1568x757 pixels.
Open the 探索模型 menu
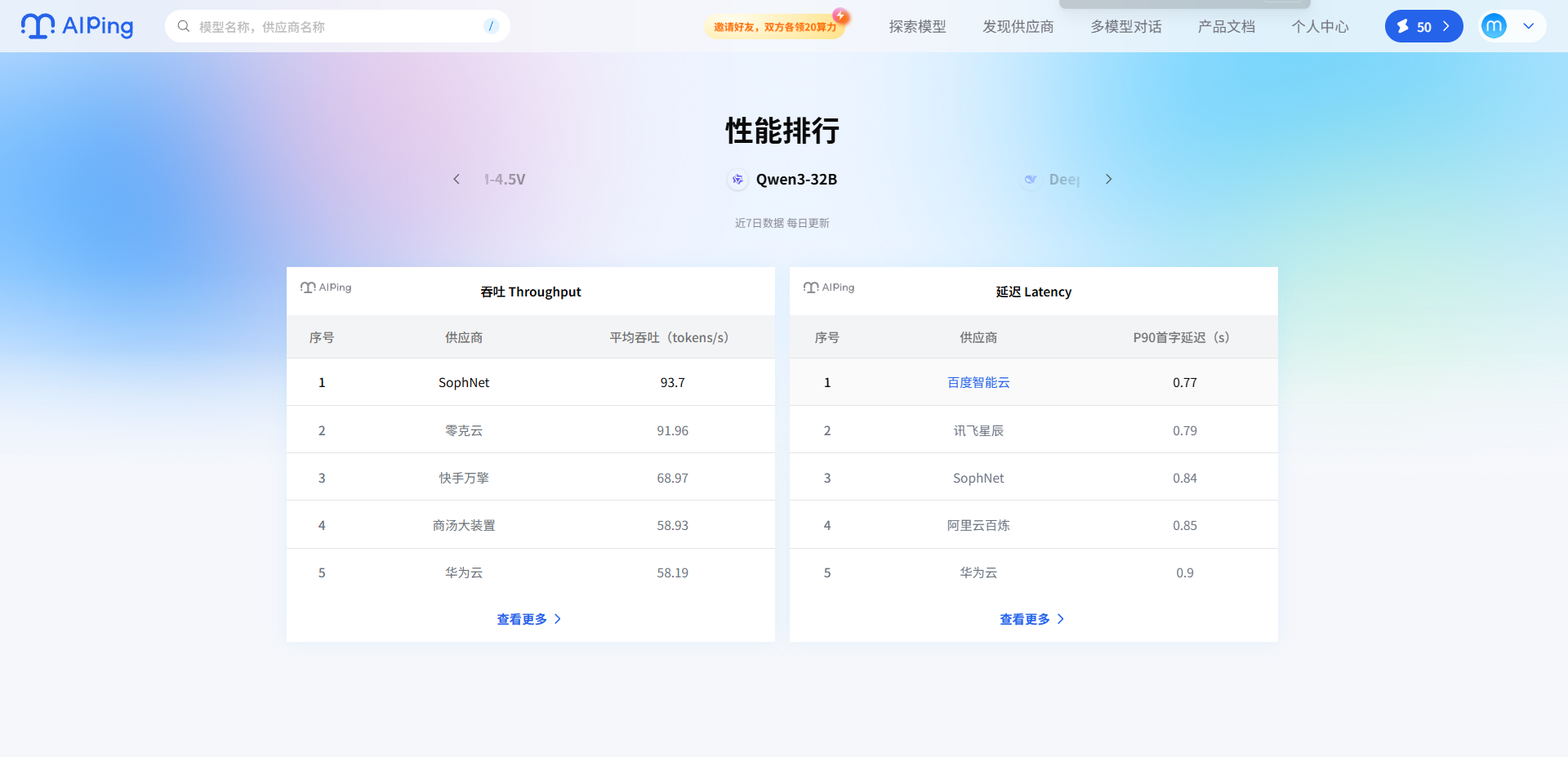(917, 27)
